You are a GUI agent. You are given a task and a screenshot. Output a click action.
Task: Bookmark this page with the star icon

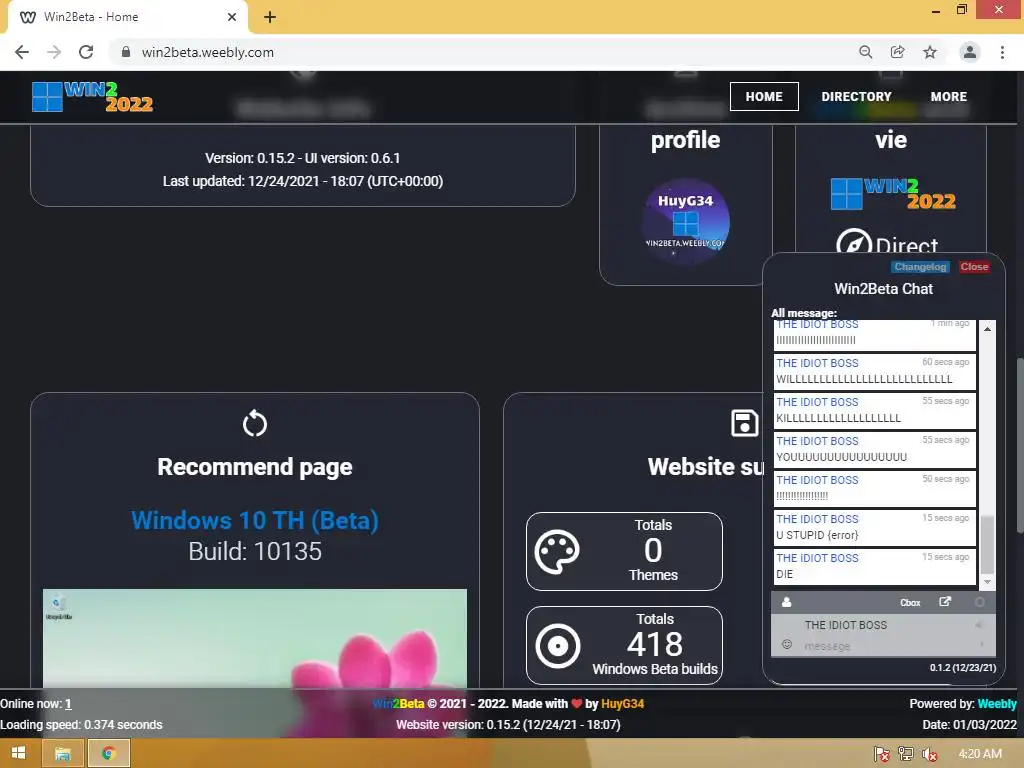pos(930,52)
